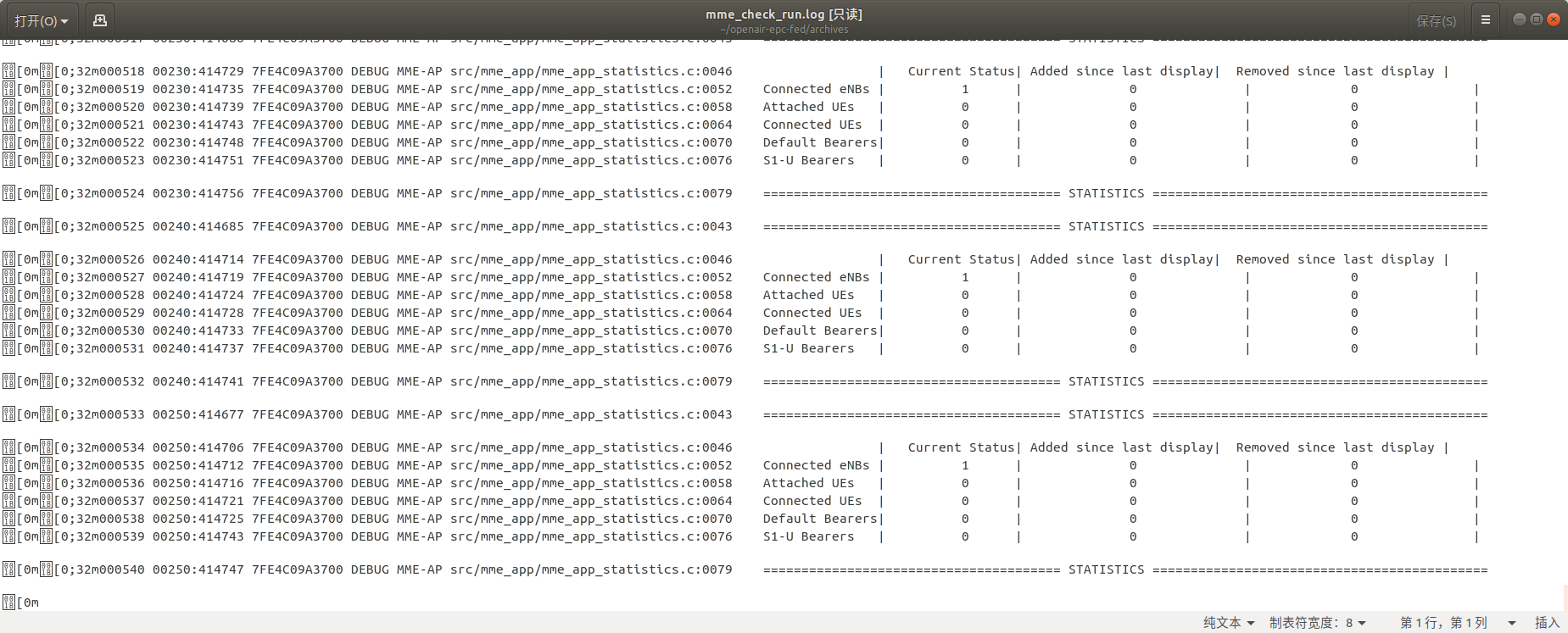This screenshot has height=633, width=1568.
Task: Click the final [0m line at bottom
Action: (21, 602)
